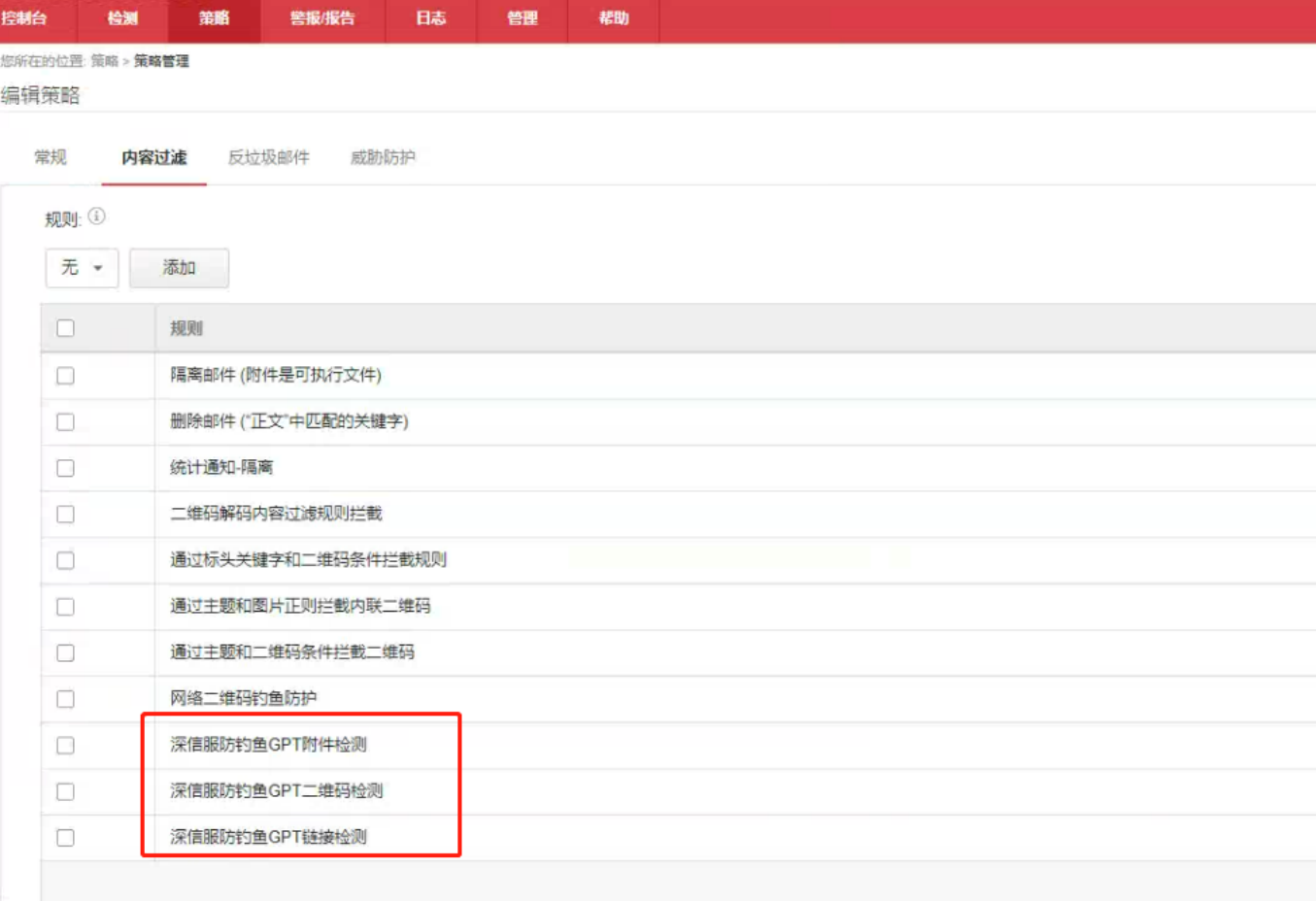Viewport: 1316px width, 901px height.
Task: Click the 添加 button
Action: (x=179, y=268)
